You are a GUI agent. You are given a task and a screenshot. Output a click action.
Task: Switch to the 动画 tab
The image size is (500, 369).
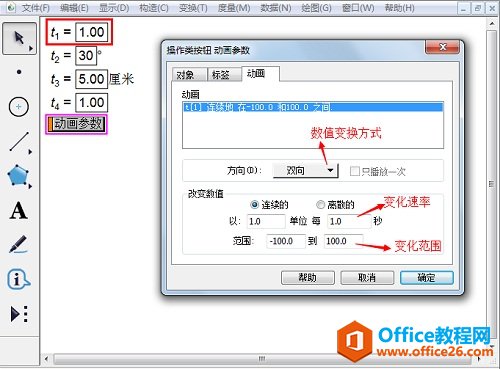click(x=260, y=73)
